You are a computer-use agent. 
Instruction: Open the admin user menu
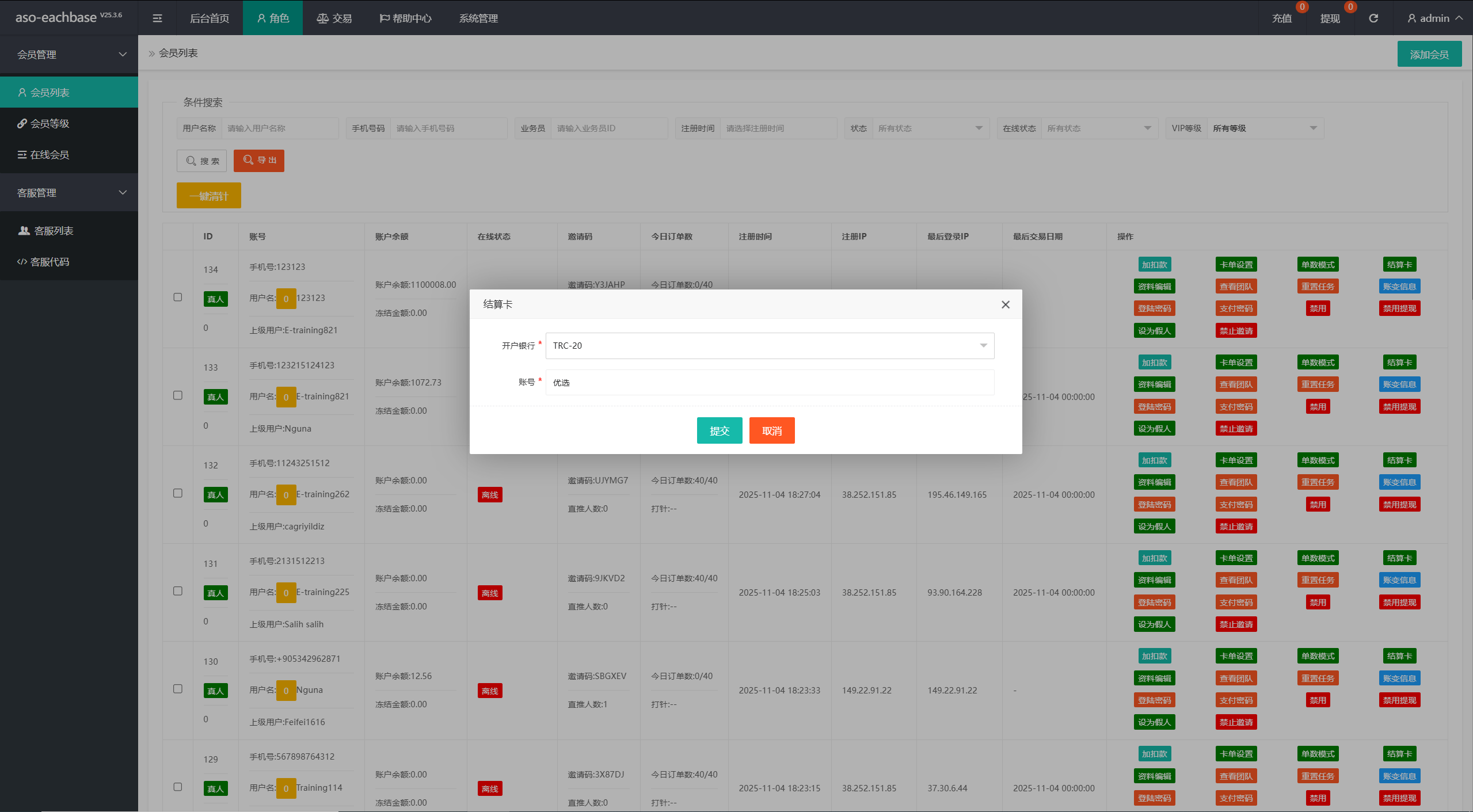(1435, 18)
